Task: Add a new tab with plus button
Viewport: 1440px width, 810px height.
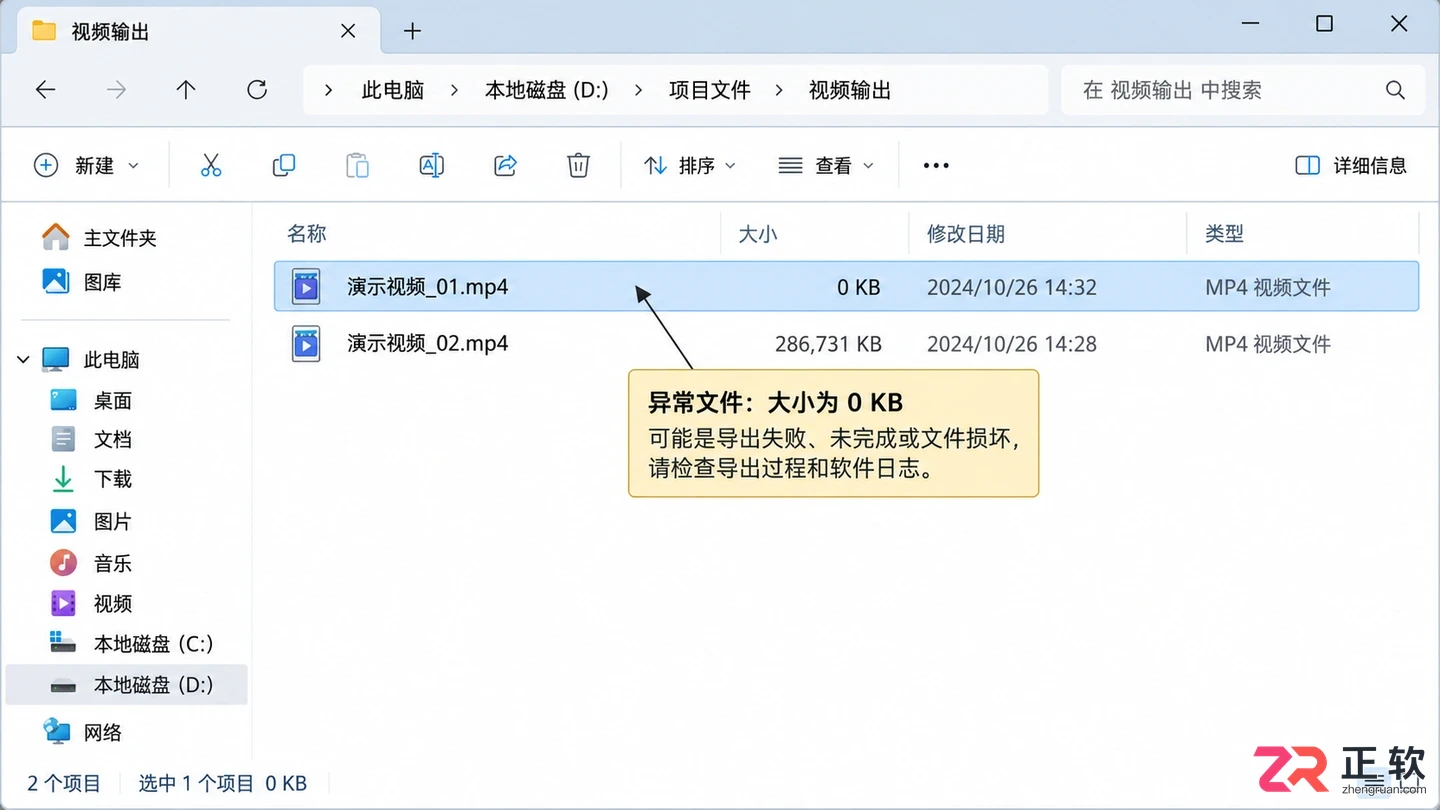Action: tap(412, 31)
